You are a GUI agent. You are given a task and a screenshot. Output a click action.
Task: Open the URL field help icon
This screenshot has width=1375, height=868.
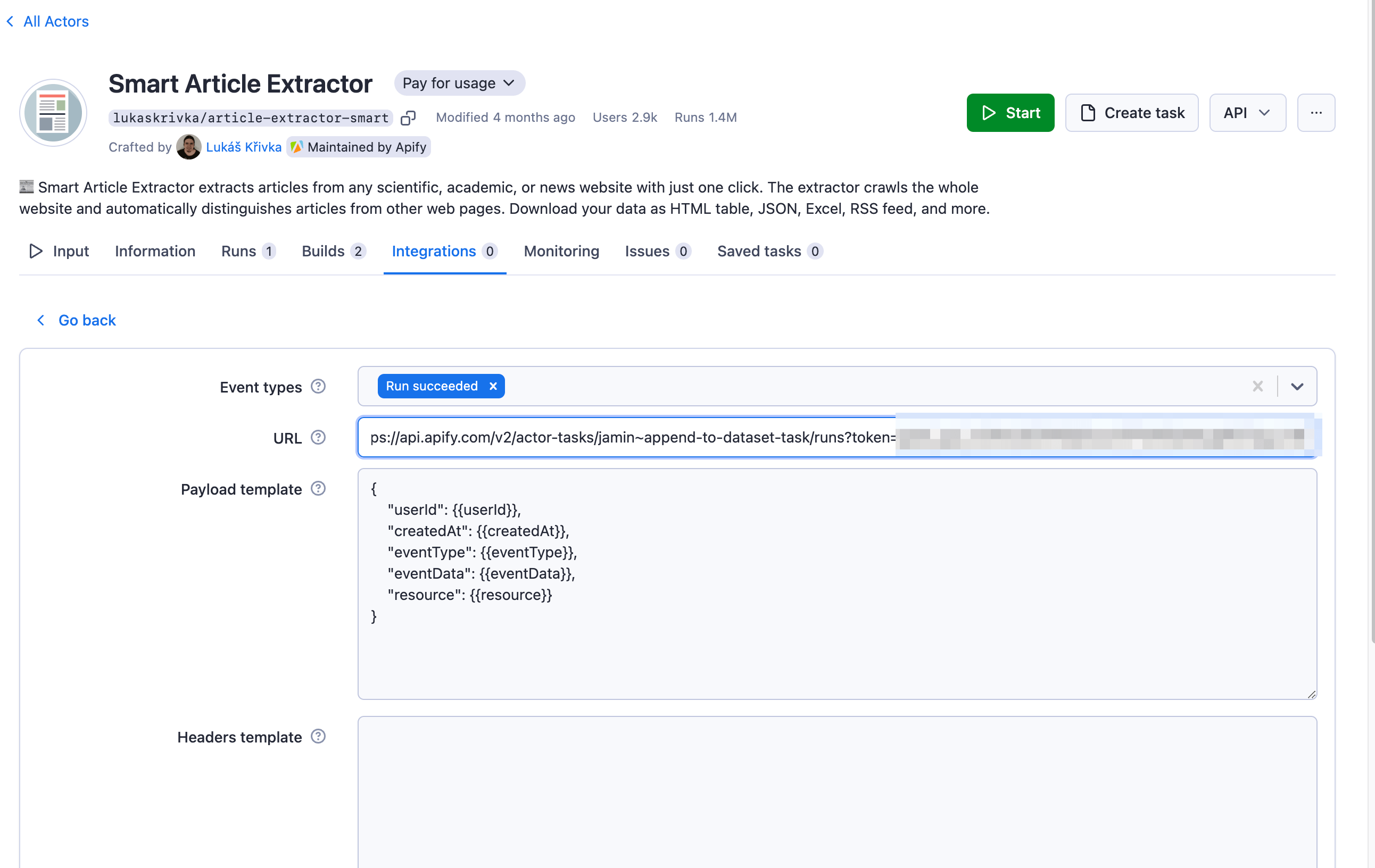tap(318, 438)
